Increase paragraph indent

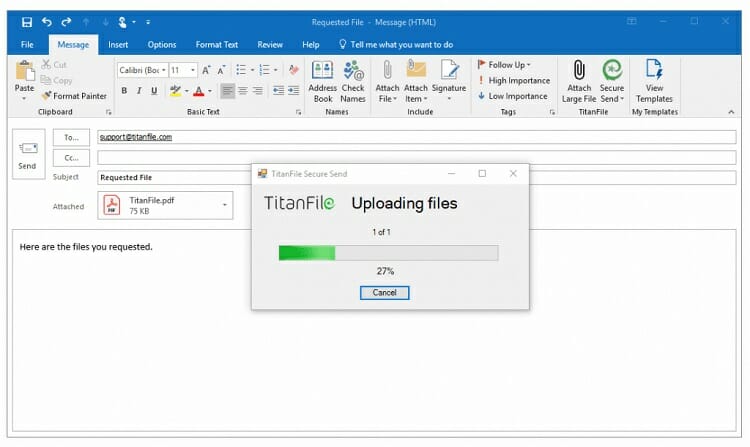coord(294,90)
